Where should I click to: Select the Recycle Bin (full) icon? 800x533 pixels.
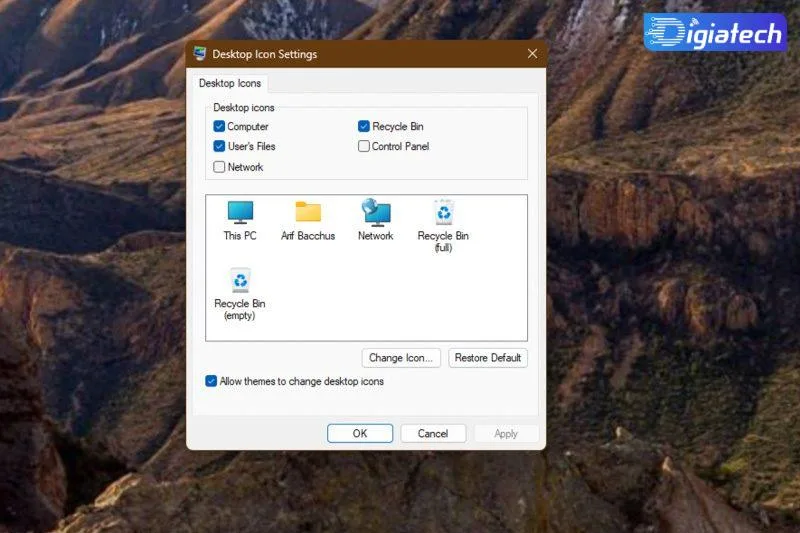pyautogui.click(x=443, y=226)
